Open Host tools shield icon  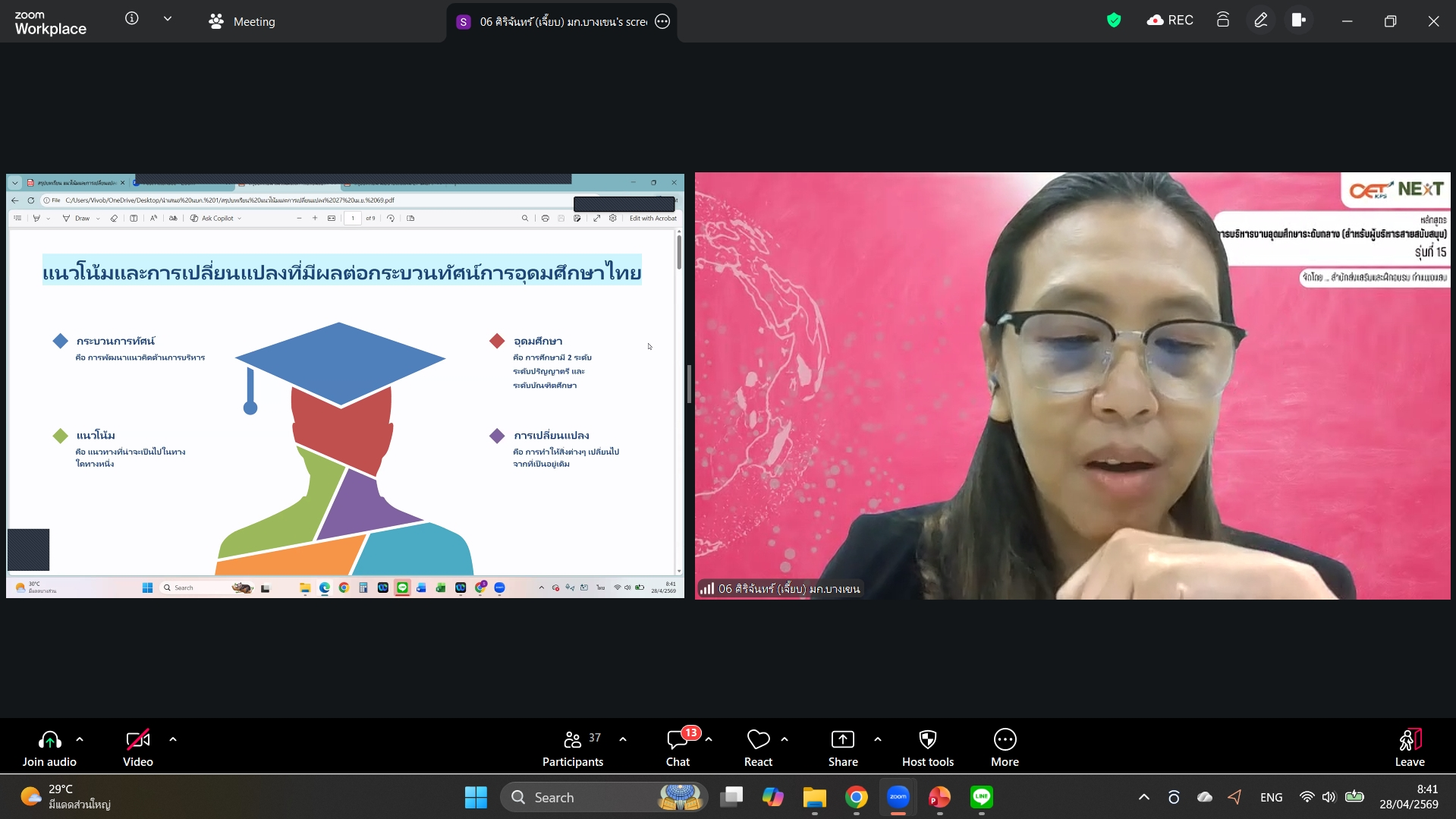927,740
